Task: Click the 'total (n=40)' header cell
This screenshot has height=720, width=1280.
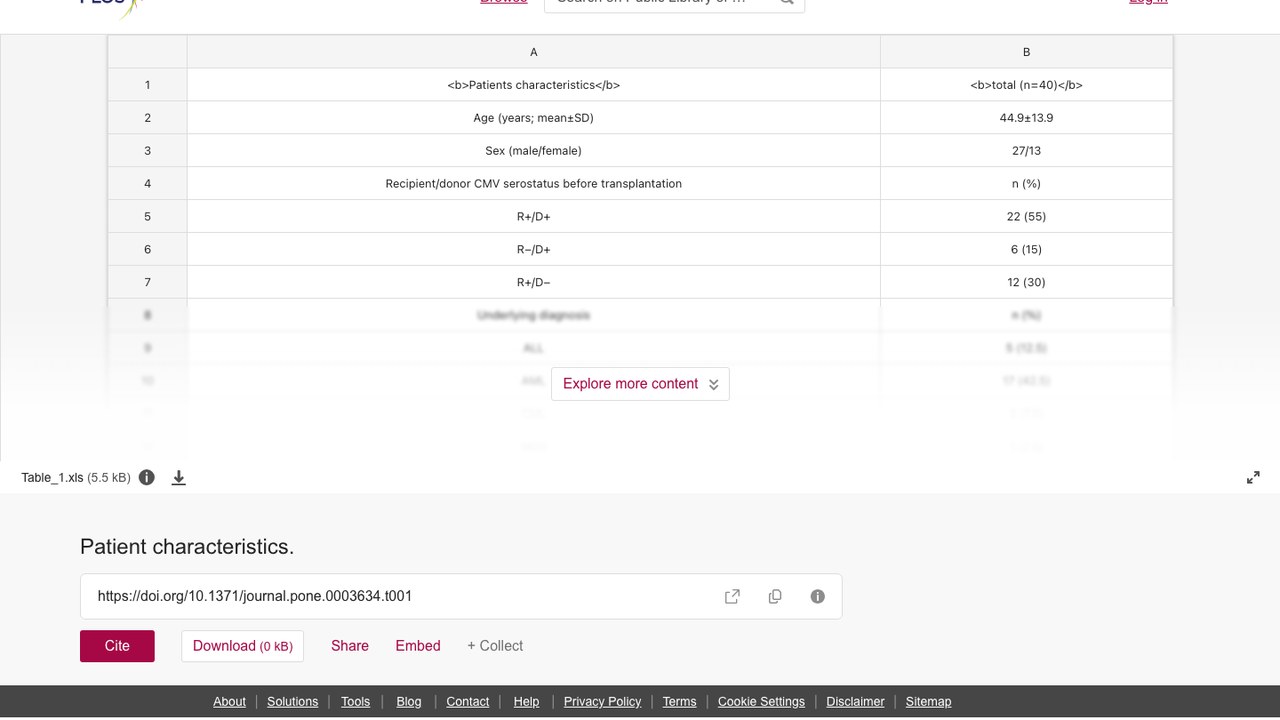Action: (1026, 85)
